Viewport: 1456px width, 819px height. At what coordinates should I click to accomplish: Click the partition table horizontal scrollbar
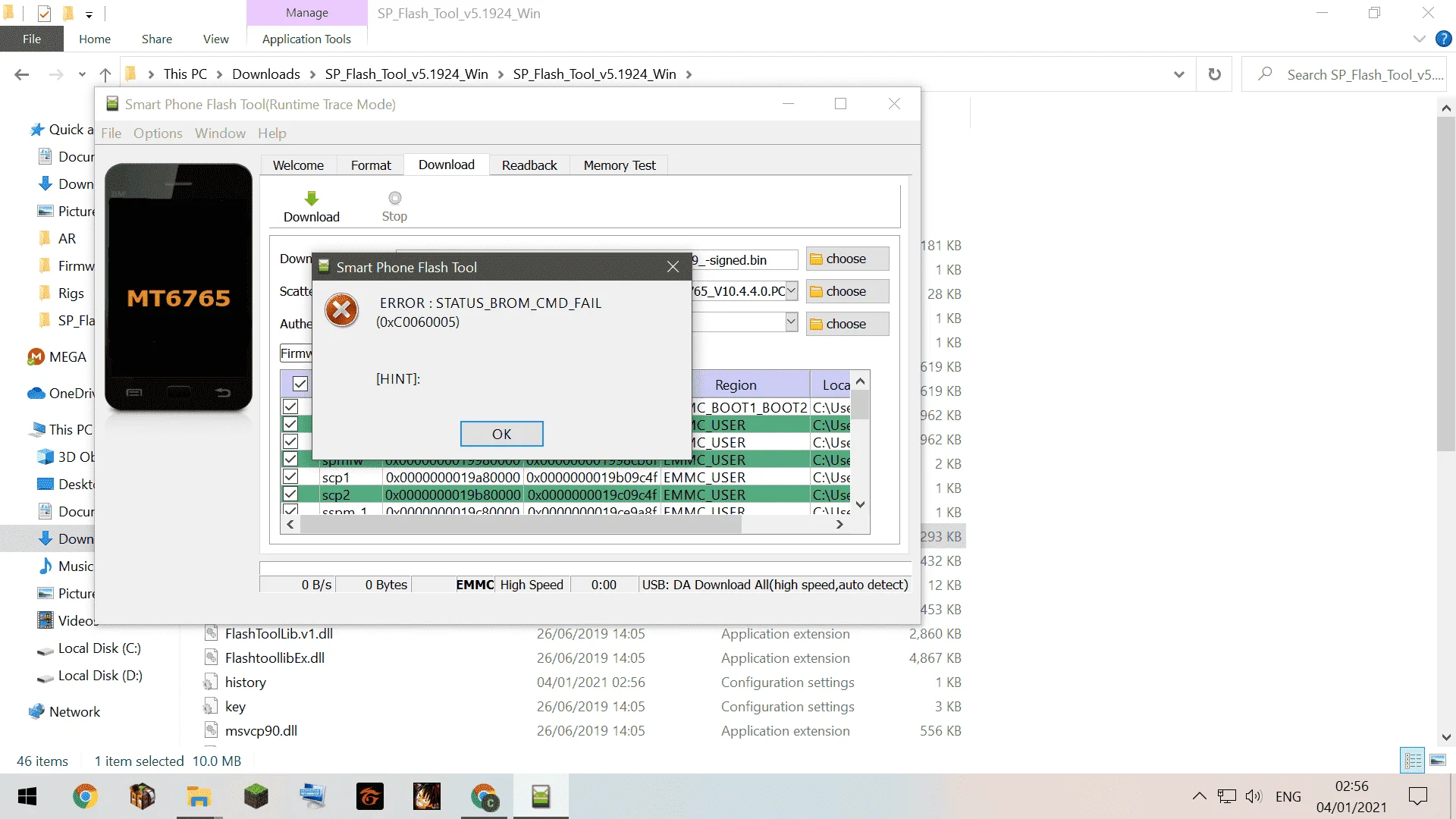click(x=520, y=525)
